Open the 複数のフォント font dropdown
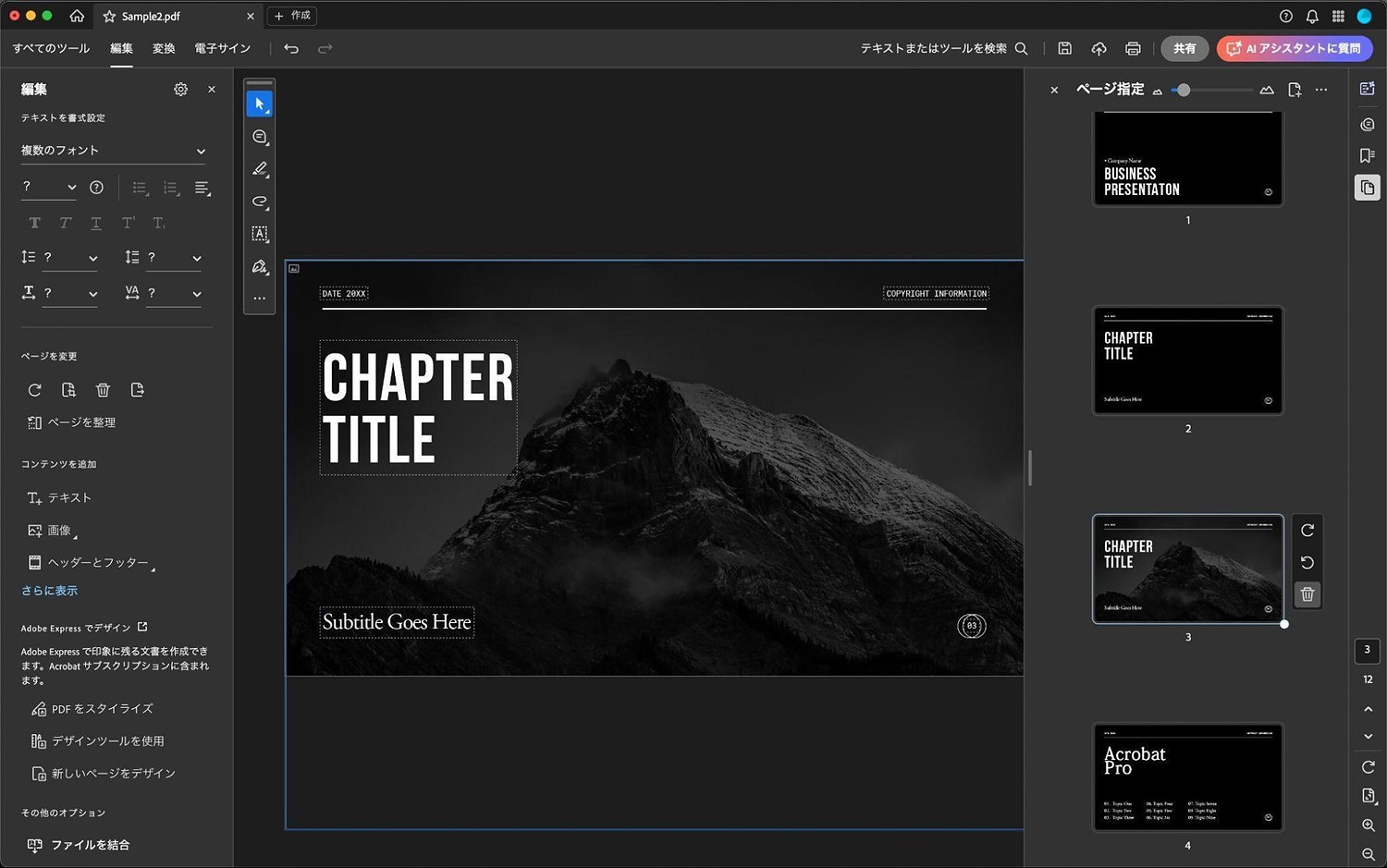Viewport: 1387px width, 868px height. 113,151
